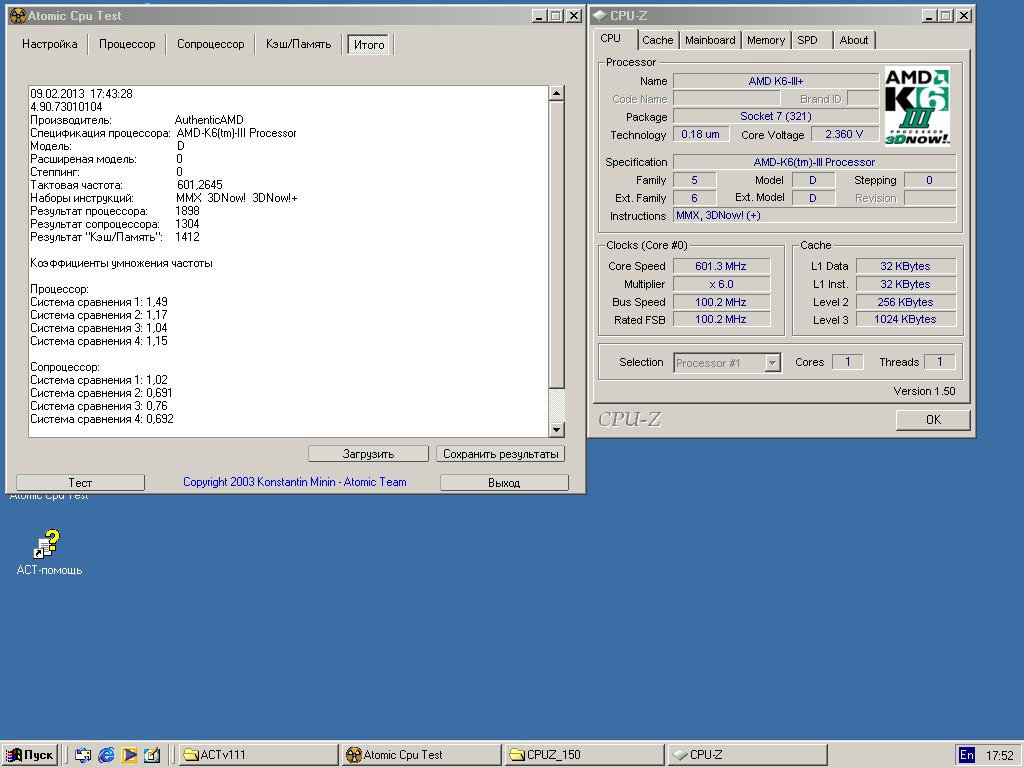Click the Результат "Кэш/Память" 1412 line
1024x768 pixels.
pos(115,237)
